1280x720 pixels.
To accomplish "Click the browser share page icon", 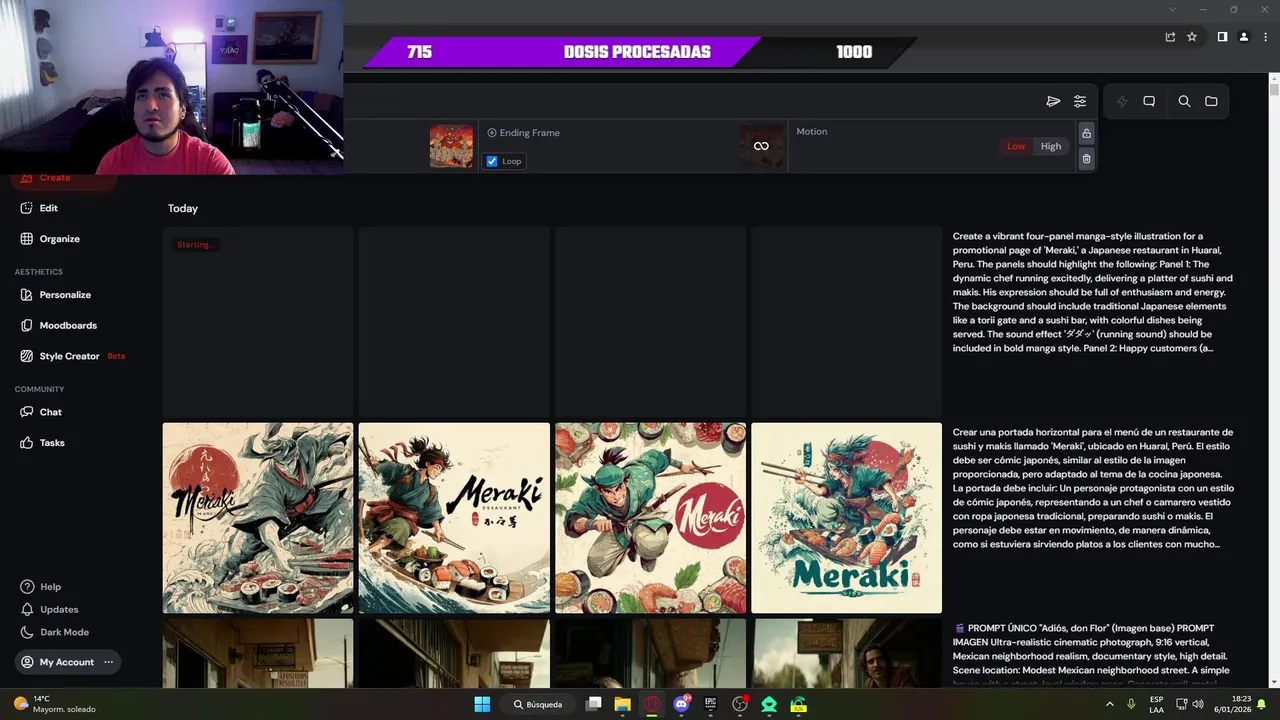I will [x=1170, y=37].
